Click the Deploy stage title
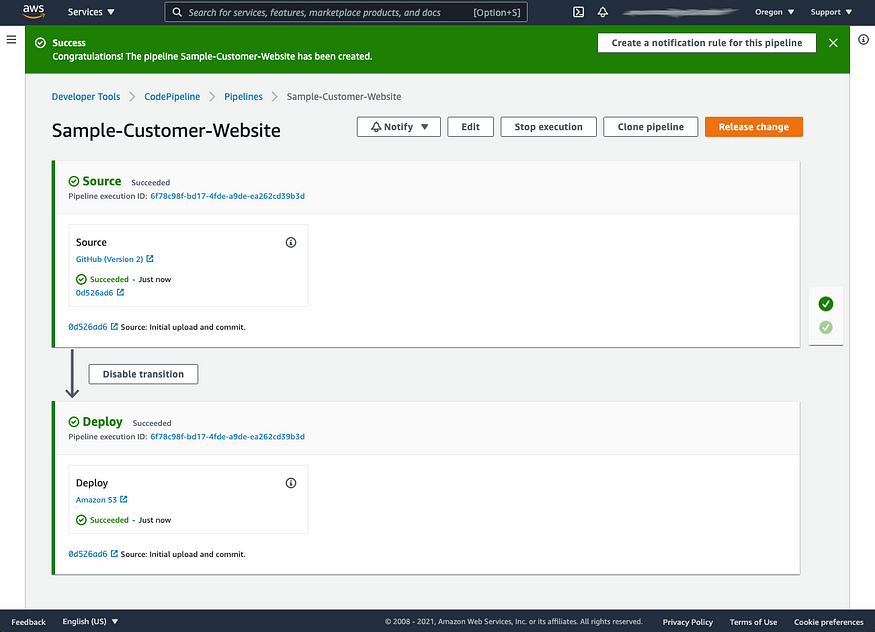 pyautogui.click(x=102, y=422)
